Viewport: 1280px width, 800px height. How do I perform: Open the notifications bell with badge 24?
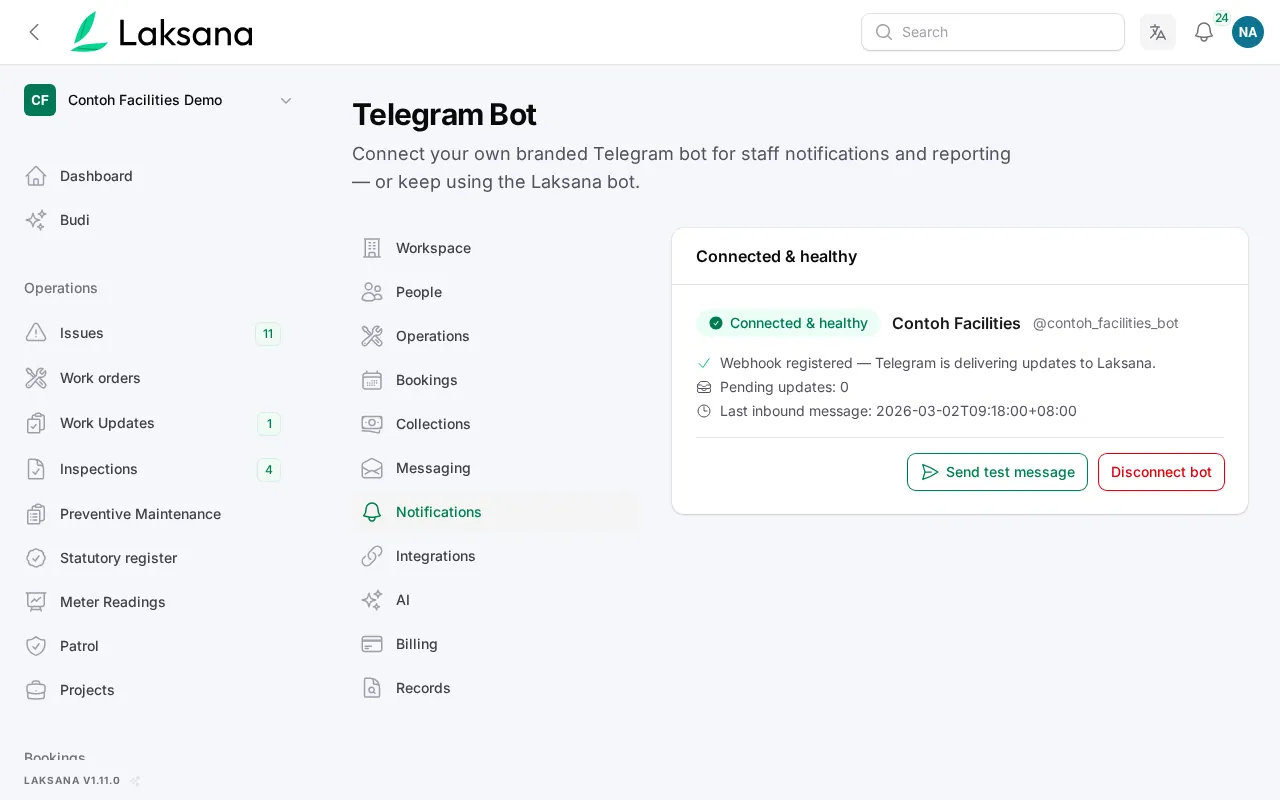pos(1204,32)
